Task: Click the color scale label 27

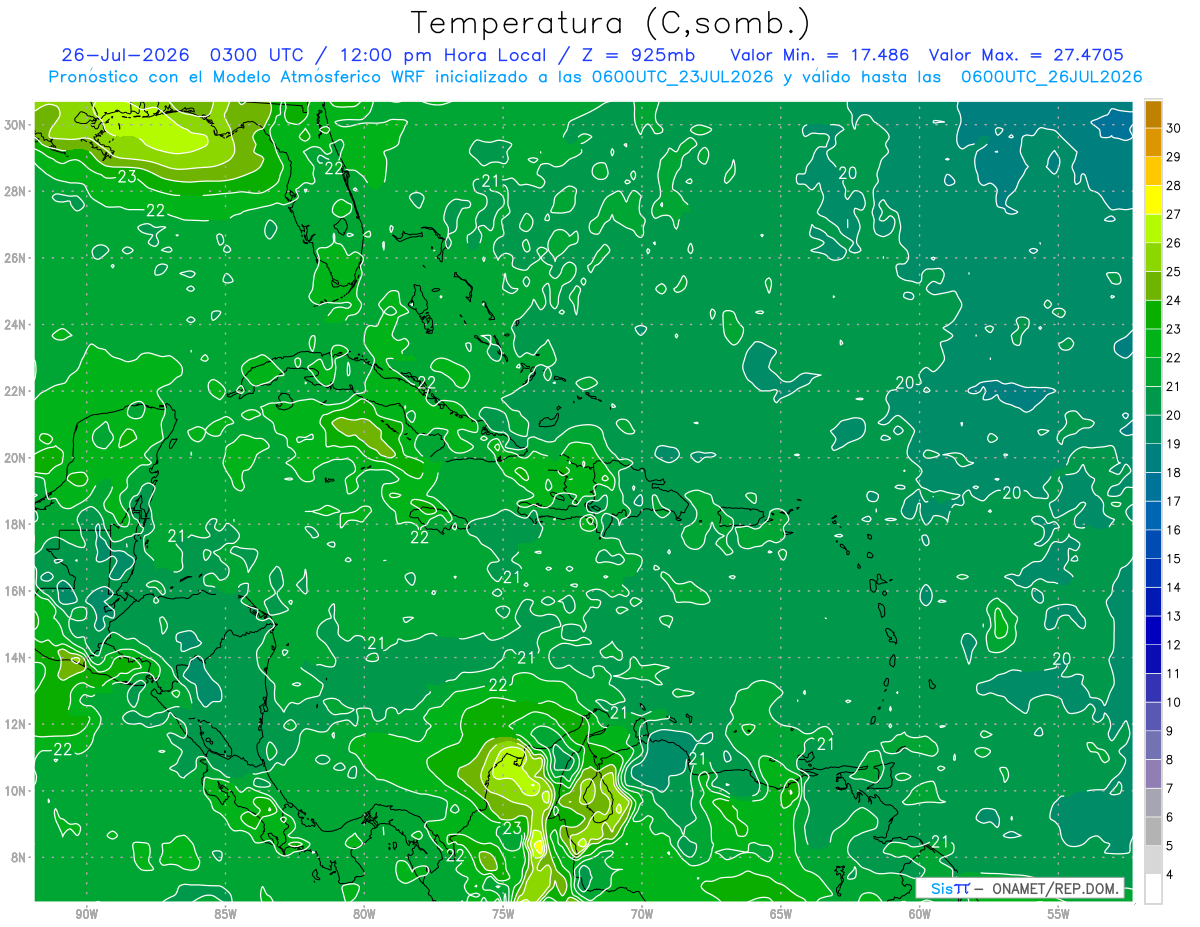Action: coord(1173,214)
